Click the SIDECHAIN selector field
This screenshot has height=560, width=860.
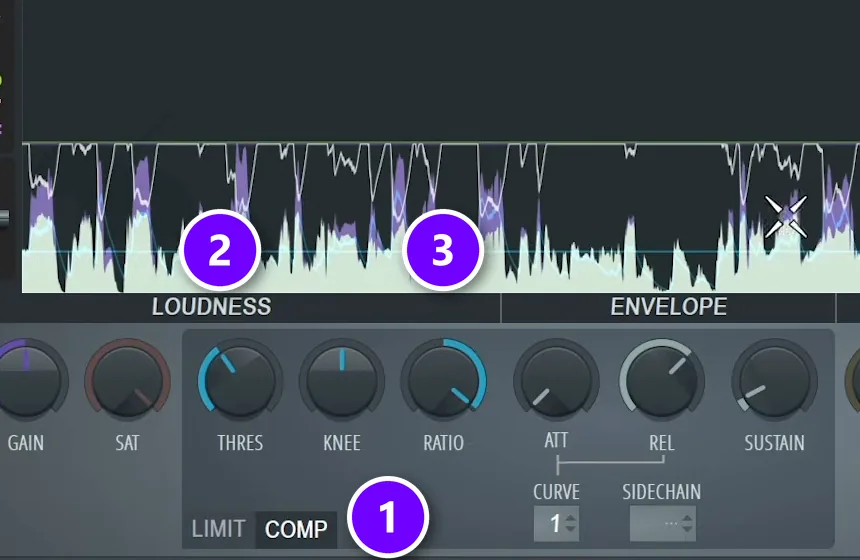[663, 524]
